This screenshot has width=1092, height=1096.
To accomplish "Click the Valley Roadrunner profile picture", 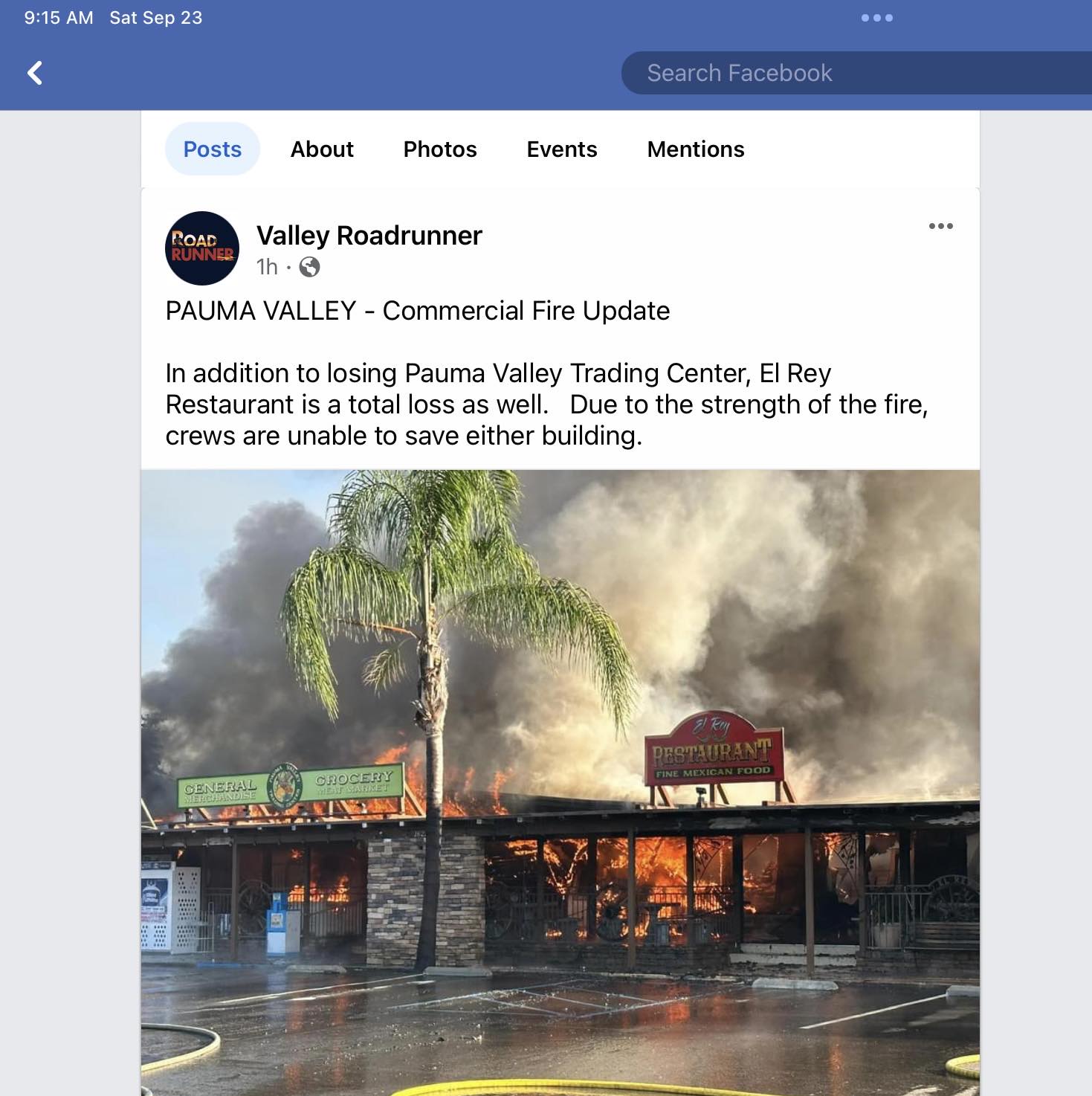I will click(x=202, y=248).
